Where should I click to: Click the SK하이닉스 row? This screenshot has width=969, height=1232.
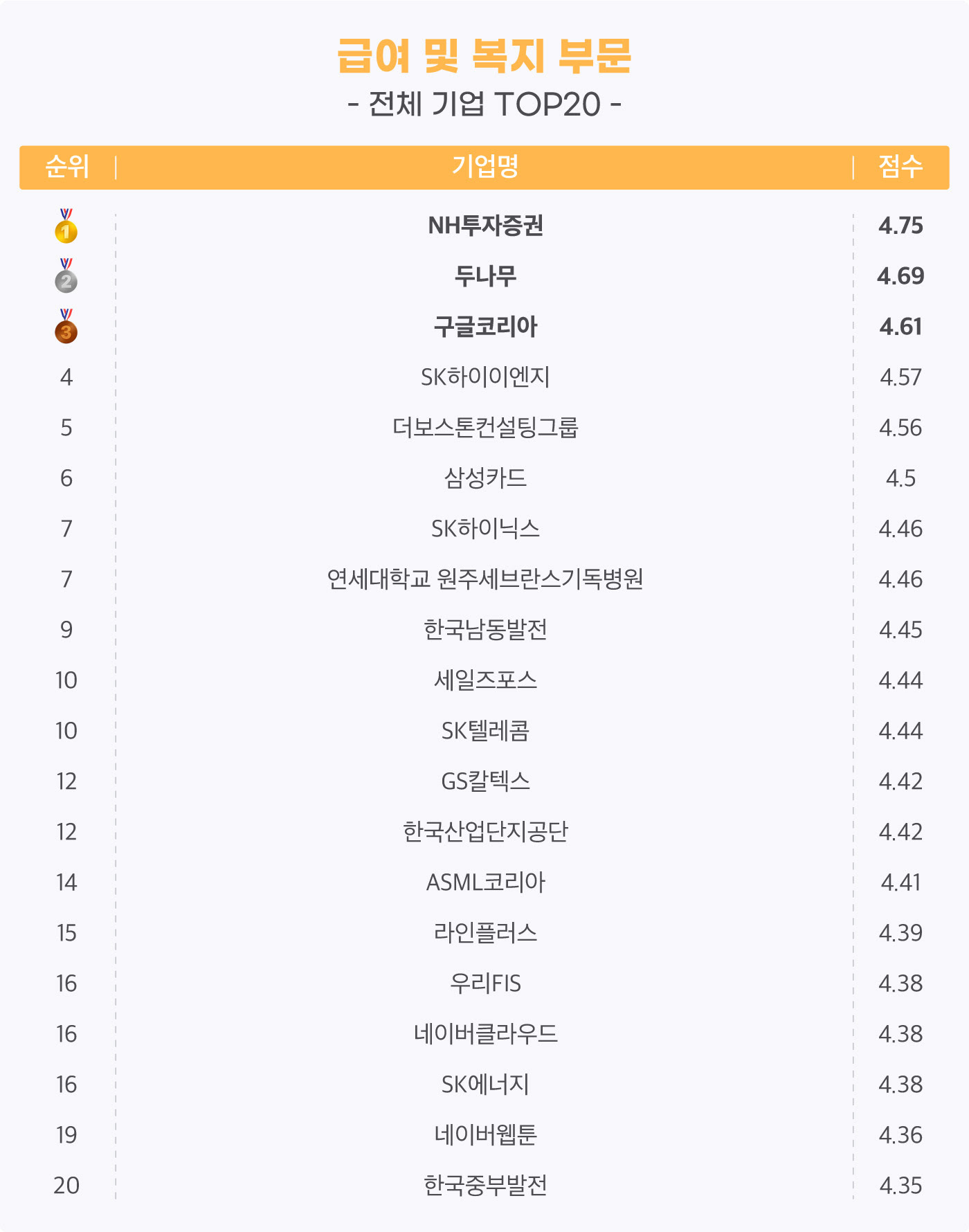[x=485, y=529]
